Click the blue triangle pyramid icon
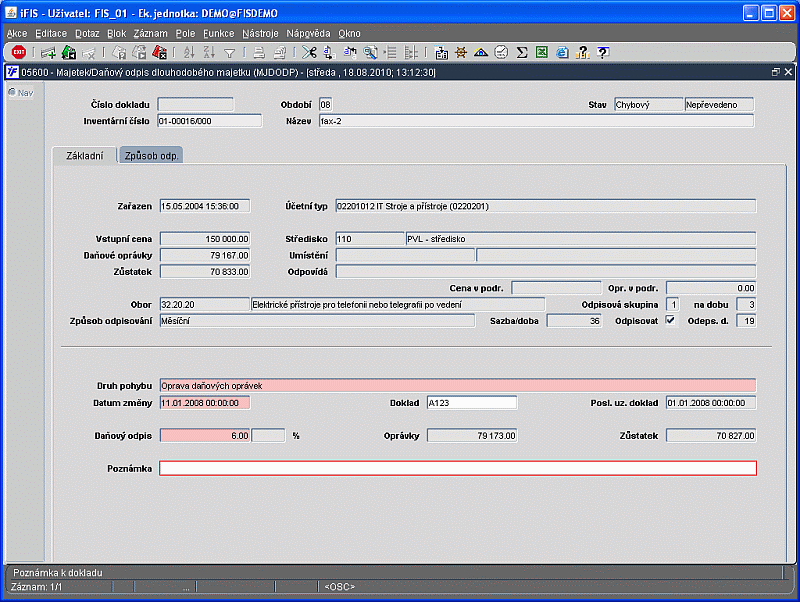The width and height of the screenshot is (800, 602). 481,52
